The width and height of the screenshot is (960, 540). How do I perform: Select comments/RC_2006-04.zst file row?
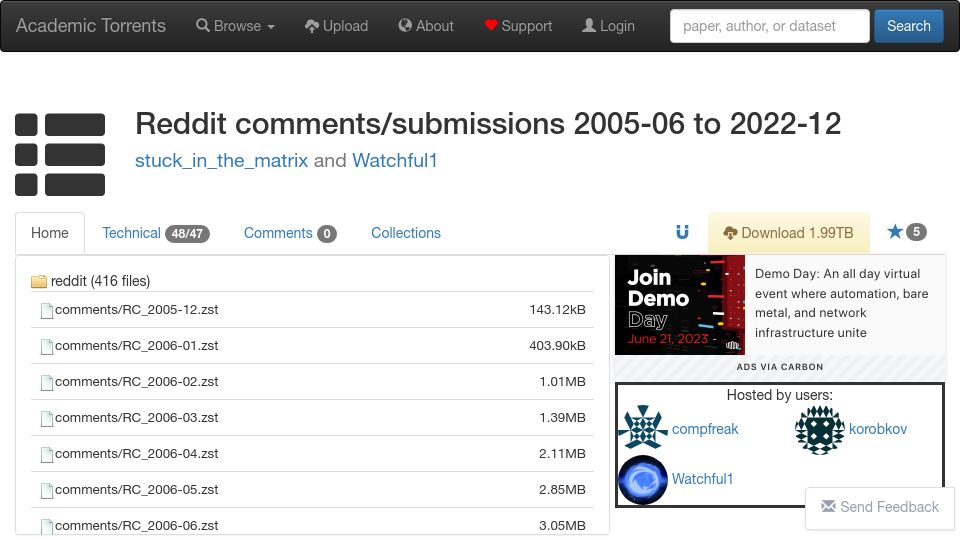(x=312, y=454)
